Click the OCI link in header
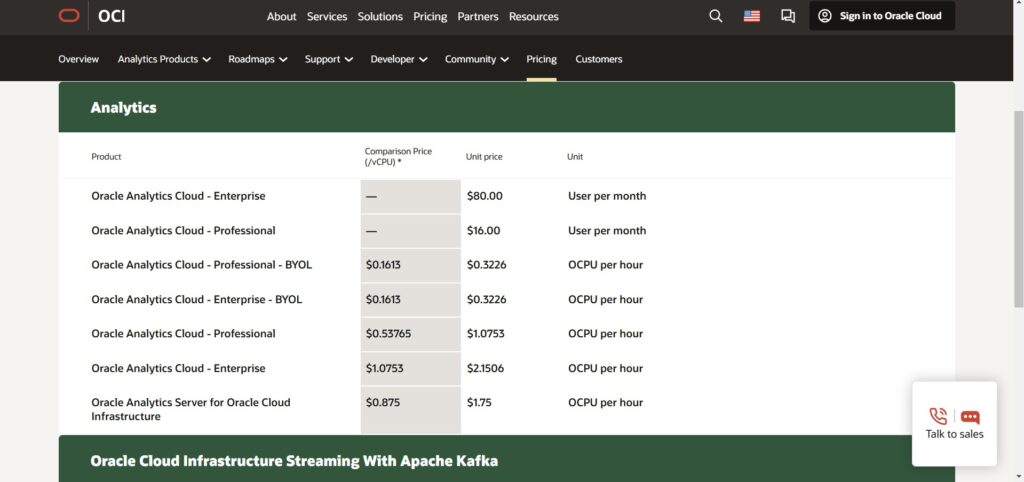Image resolution: width=1024 pixels, height=482 pixels. [x=112, y=16]
